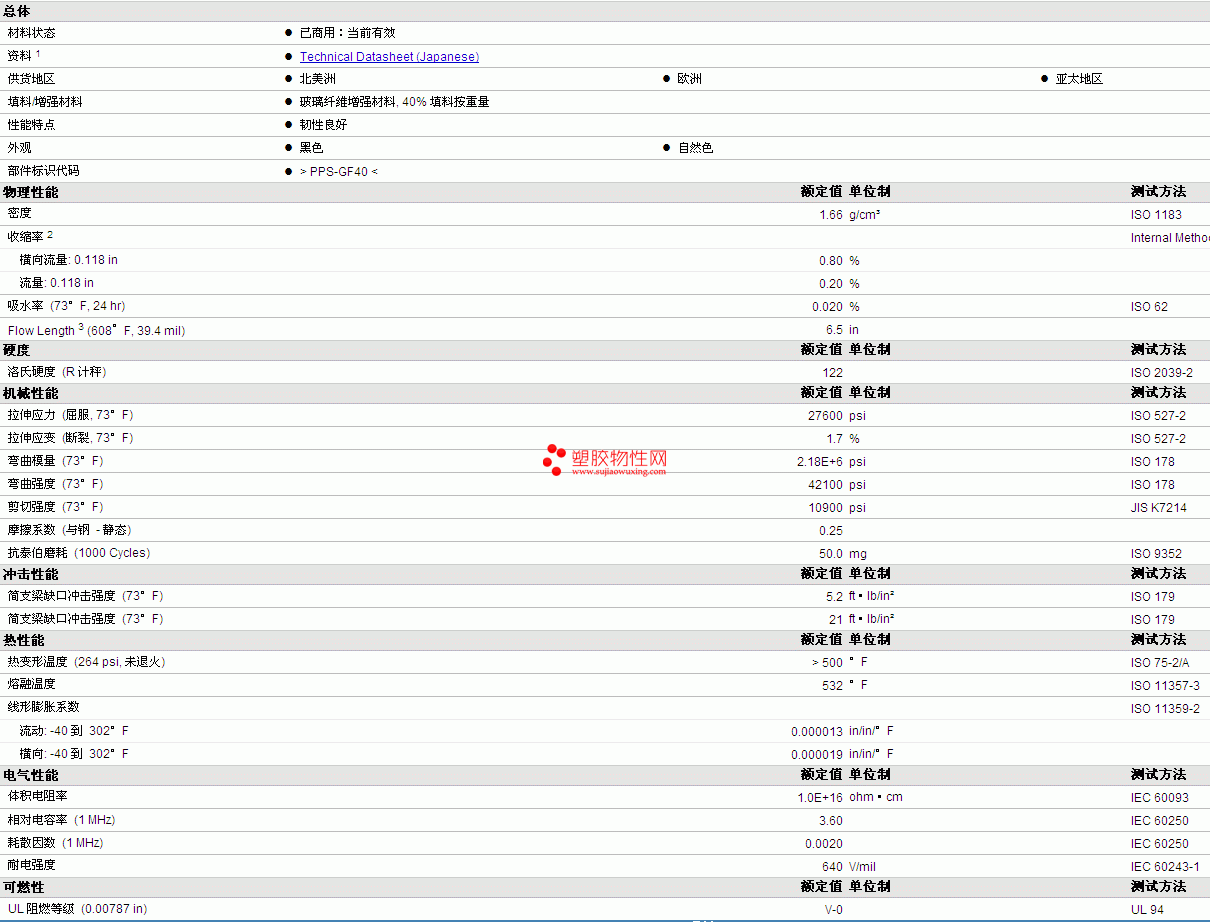Viewport: 1210px width, 922px height.
Task: Select the text 玻璃纤维增强材料, 40% 填料按重量
Action: coord(395,102)
